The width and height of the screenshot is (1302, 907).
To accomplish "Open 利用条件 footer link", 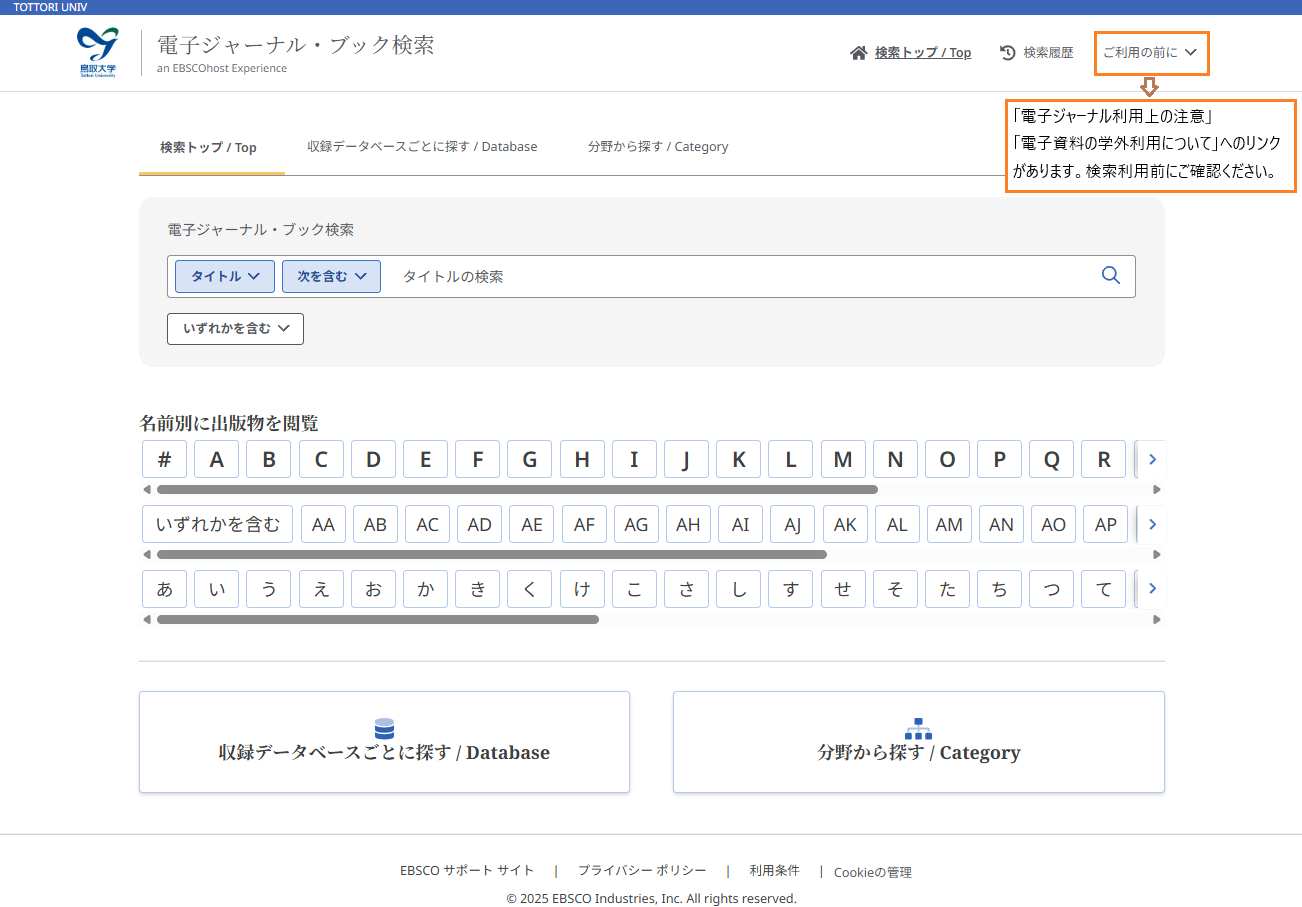I will click(775, 870).
